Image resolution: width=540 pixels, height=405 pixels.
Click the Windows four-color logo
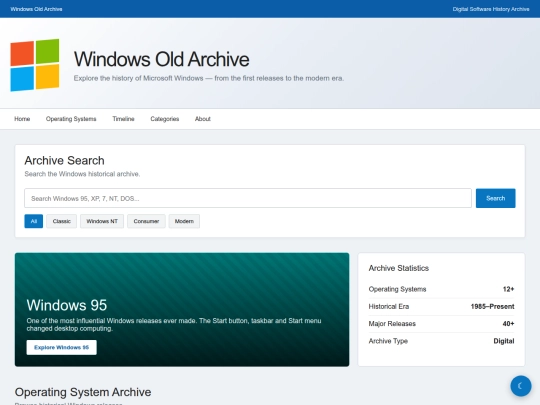click(x=35, y=65)
